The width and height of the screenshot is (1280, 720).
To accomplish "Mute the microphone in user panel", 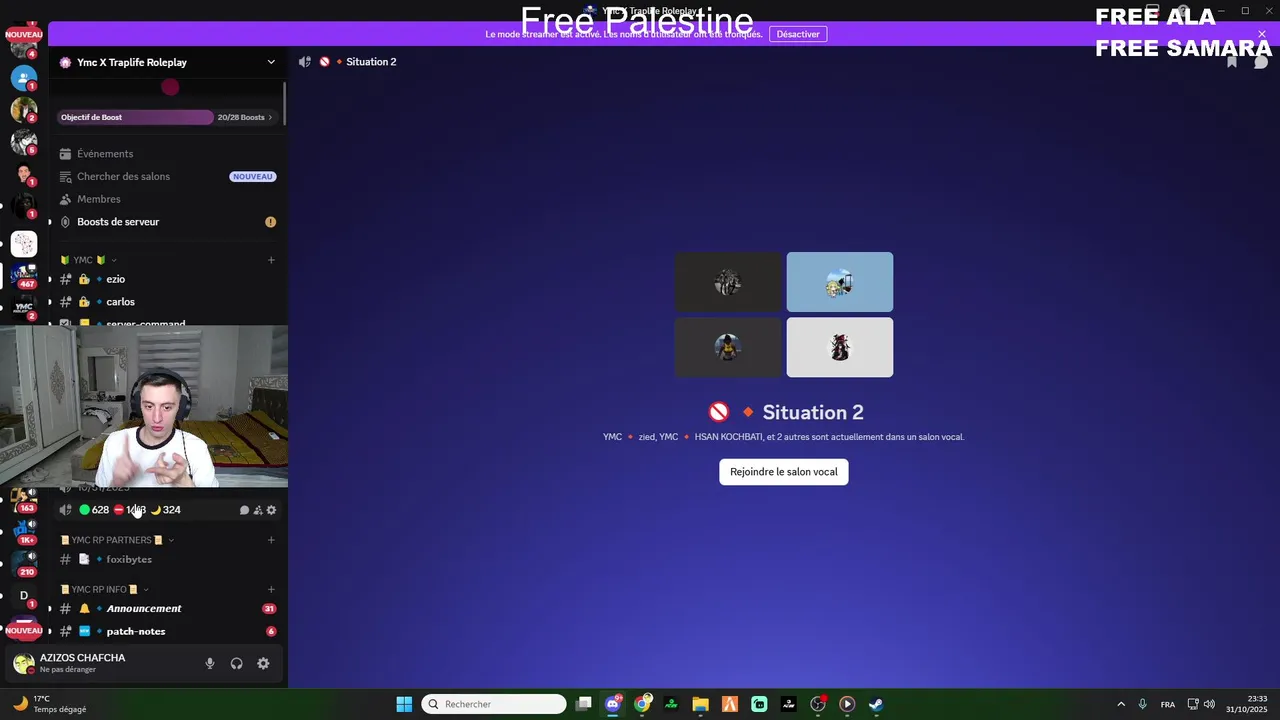I will [210, 663].
